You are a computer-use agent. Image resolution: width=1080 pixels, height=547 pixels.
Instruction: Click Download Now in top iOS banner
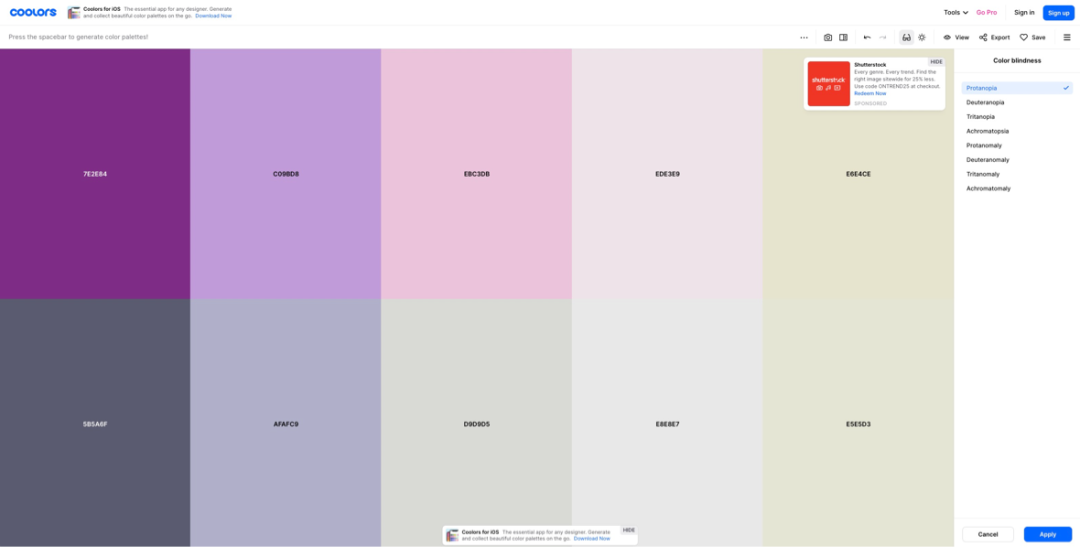tap(214, 15)
